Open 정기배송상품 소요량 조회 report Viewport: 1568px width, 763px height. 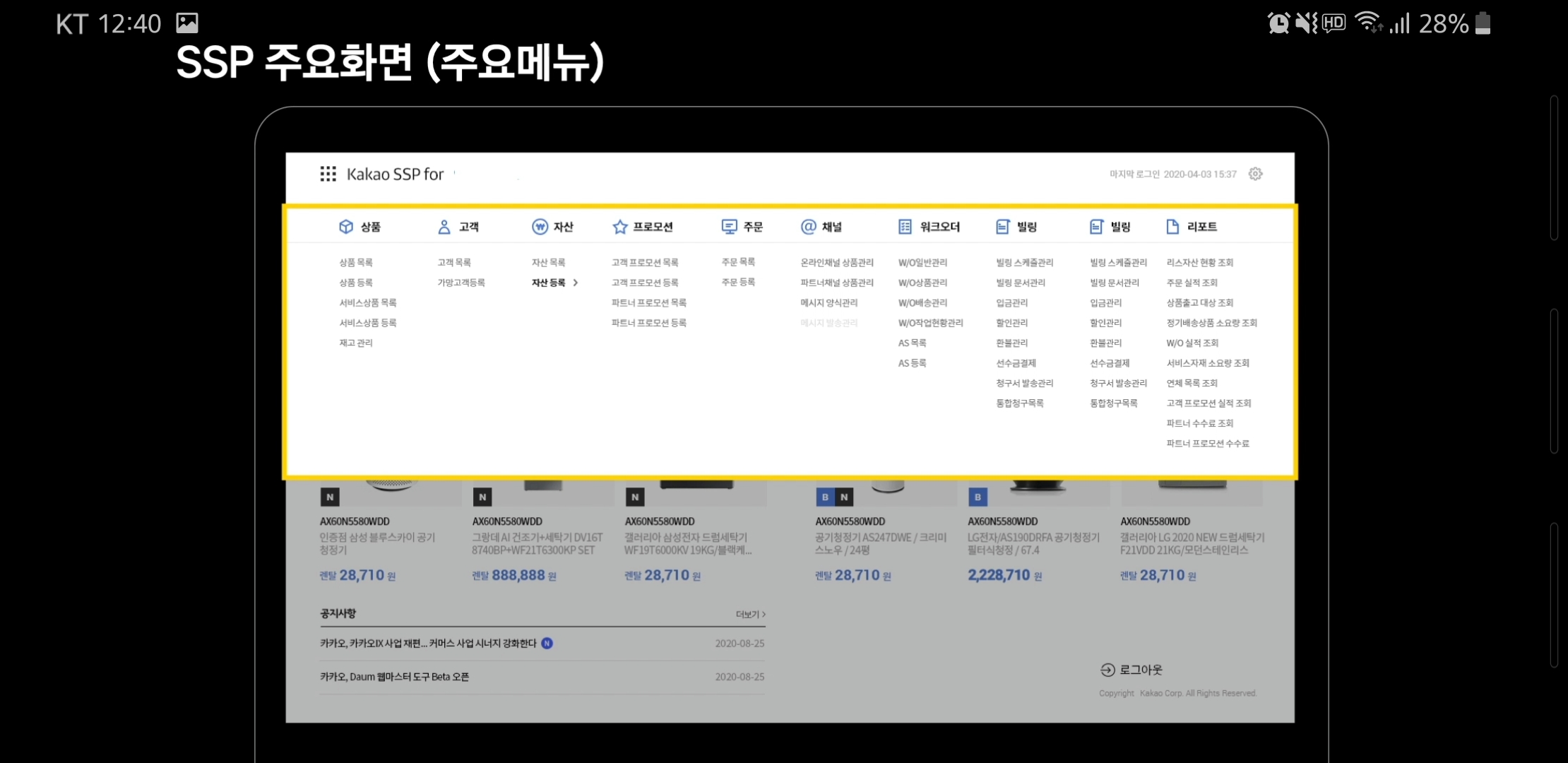[x=1212, y=323]
